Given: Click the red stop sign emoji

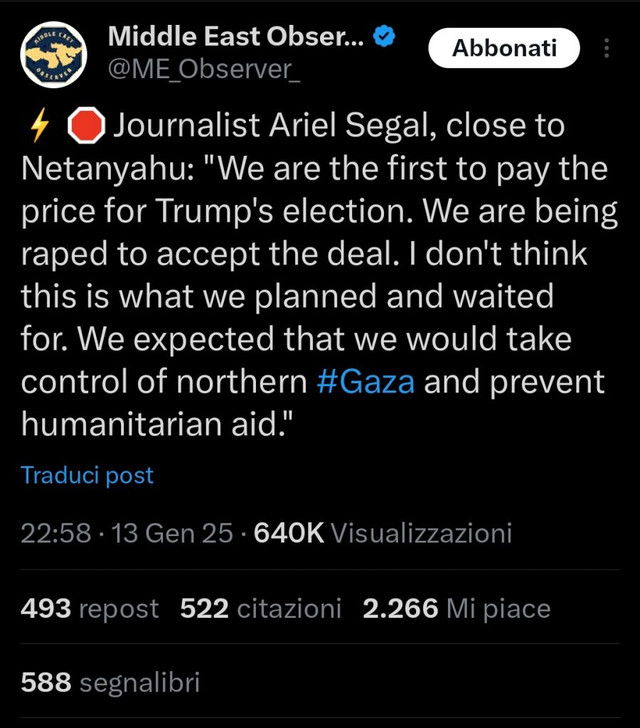Looking at the screenshot, I should pos(86,126).
